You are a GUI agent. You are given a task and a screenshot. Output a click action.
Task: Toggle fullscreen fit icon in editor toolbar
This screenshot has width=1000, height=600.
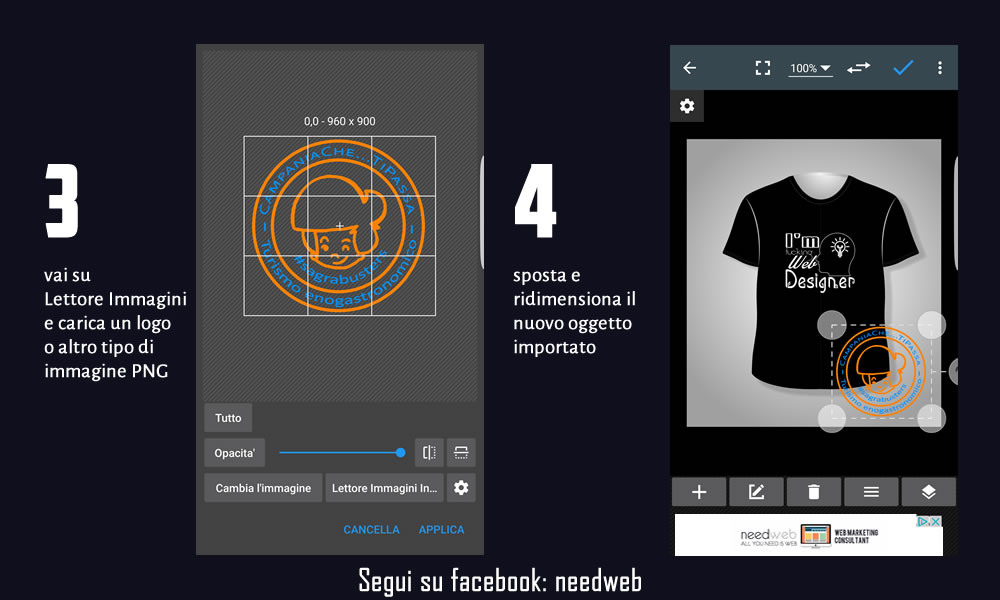pyautogui.click(x=763, y=68)
